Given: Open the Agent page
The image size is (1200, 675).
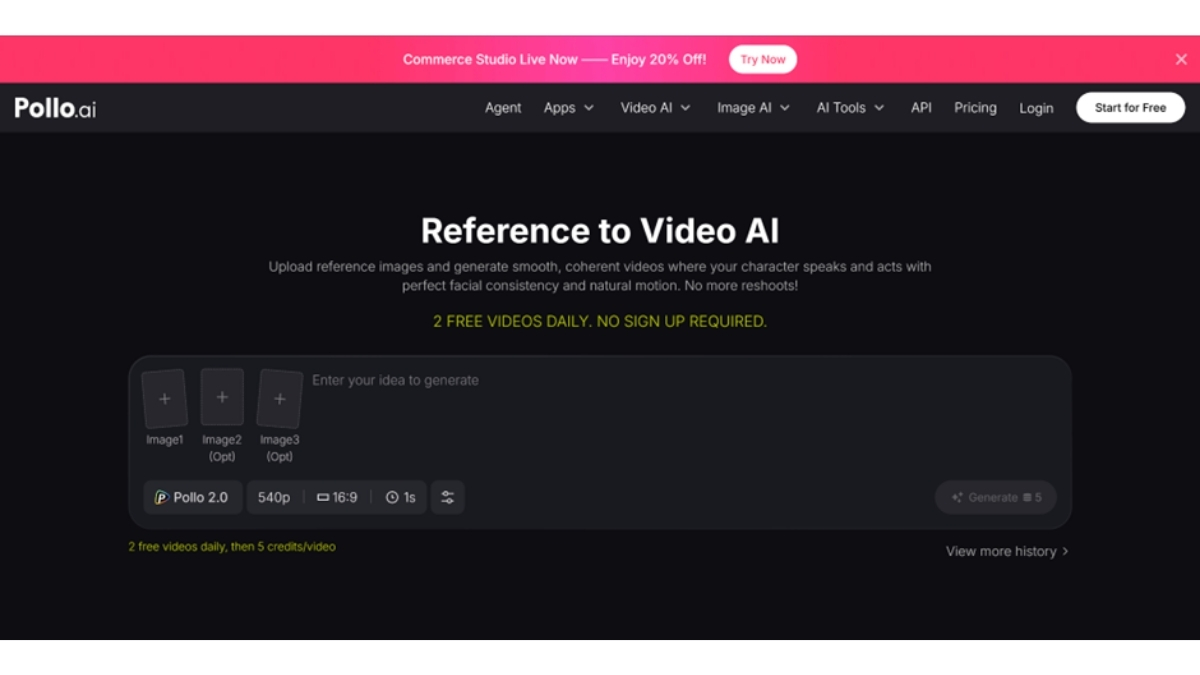Looking at the screenshot, I should [x=503, y=108].
